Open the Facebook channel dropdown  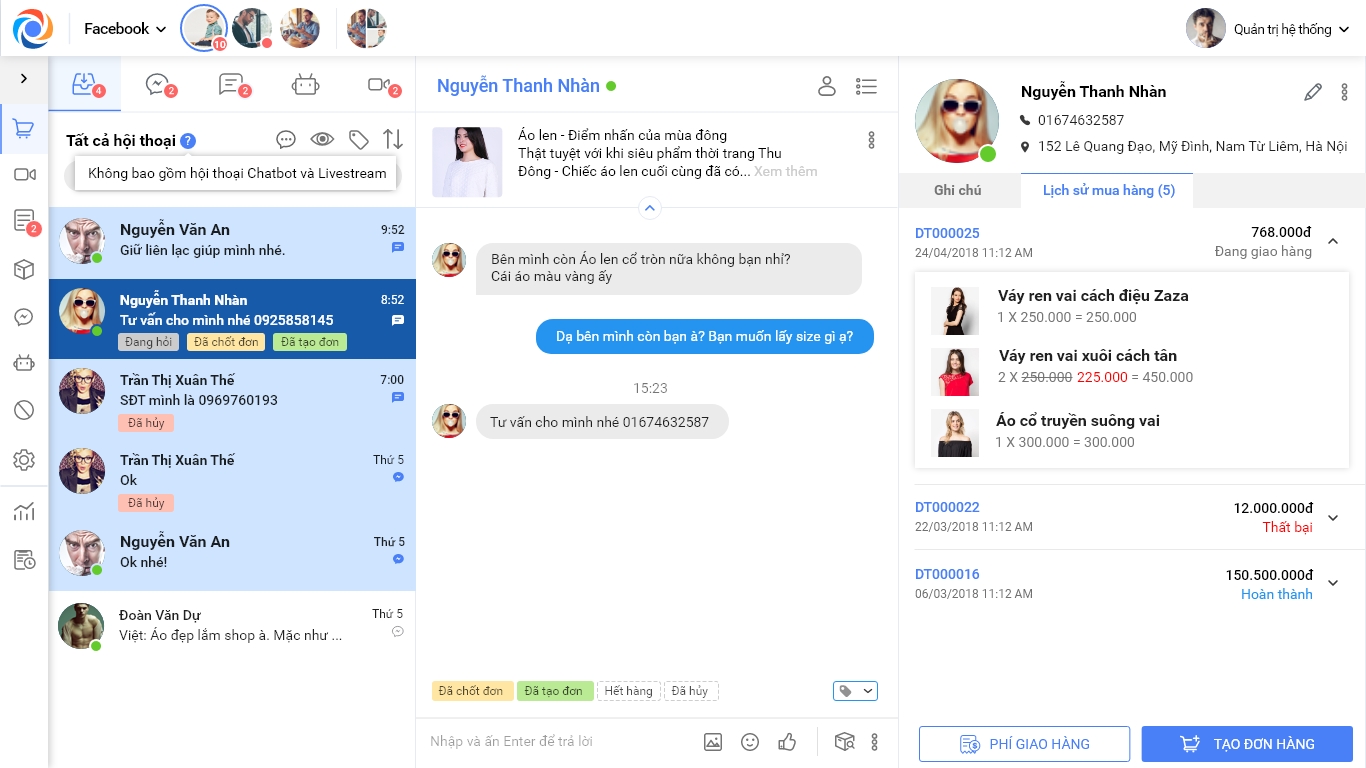click(x=125, y=29)
